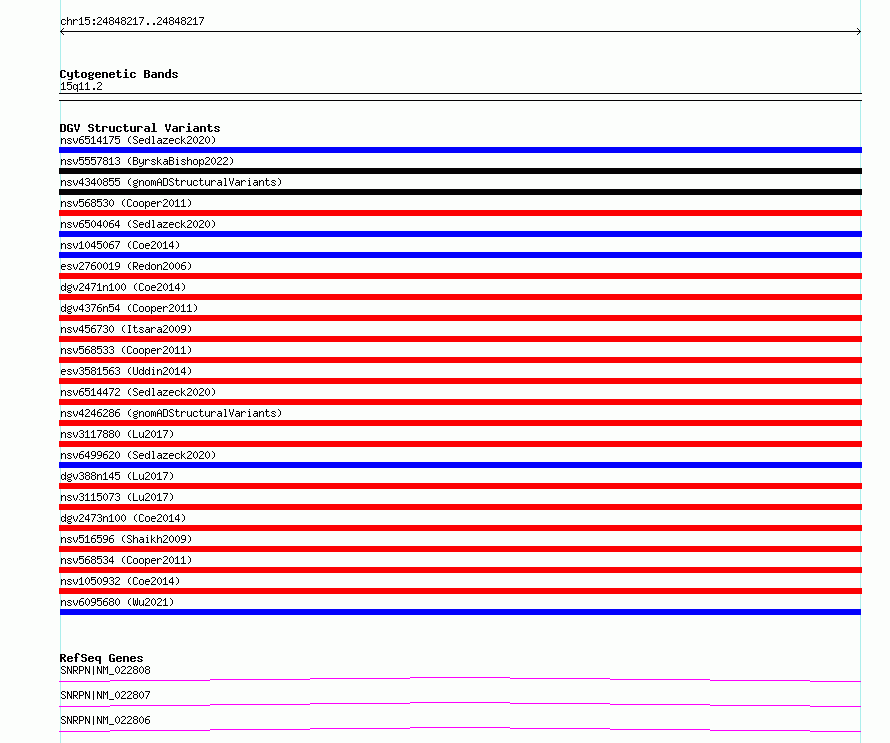Screen dimensions: 890x743
Task: Click the black bar under nsv5557813
Action: point(460,171)
